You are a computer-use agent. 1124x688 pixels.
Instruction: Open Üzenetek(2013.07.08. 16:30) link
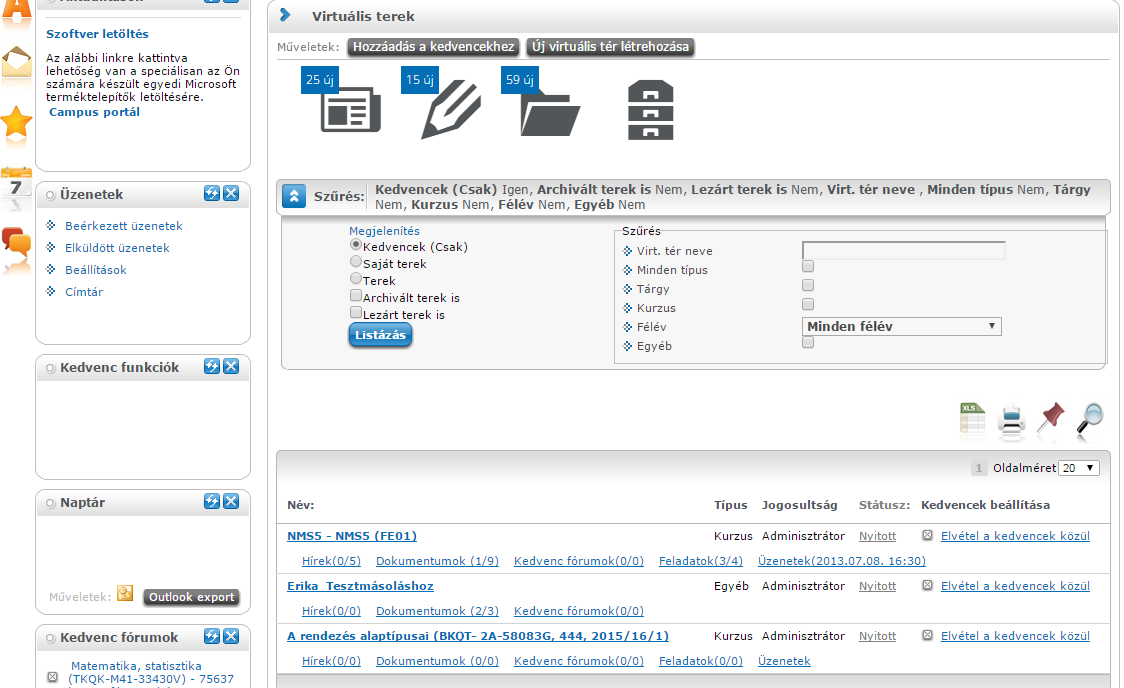pos(842,560)
